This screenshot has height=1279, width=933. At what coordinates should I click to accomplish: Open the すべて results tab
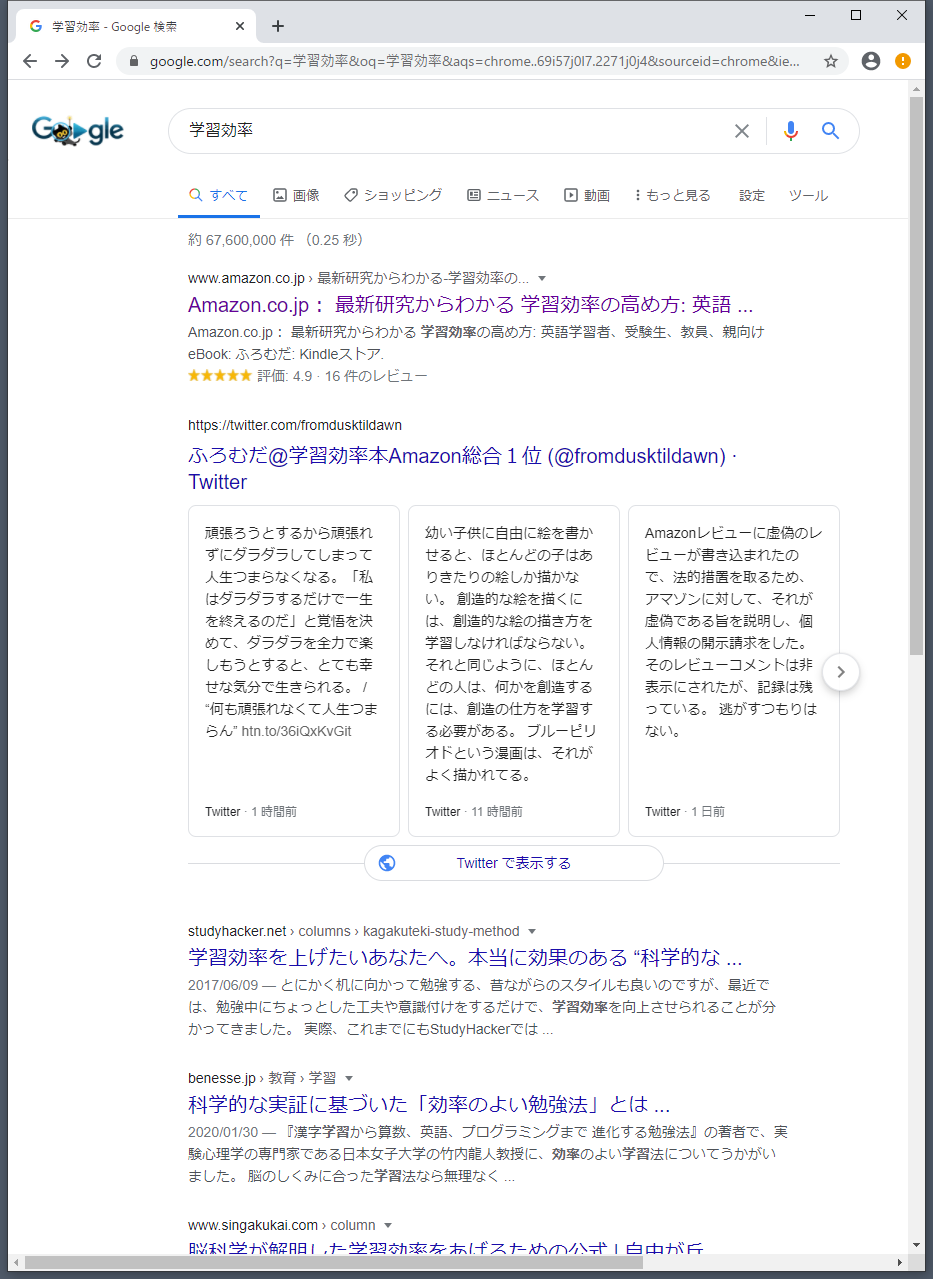219,196
